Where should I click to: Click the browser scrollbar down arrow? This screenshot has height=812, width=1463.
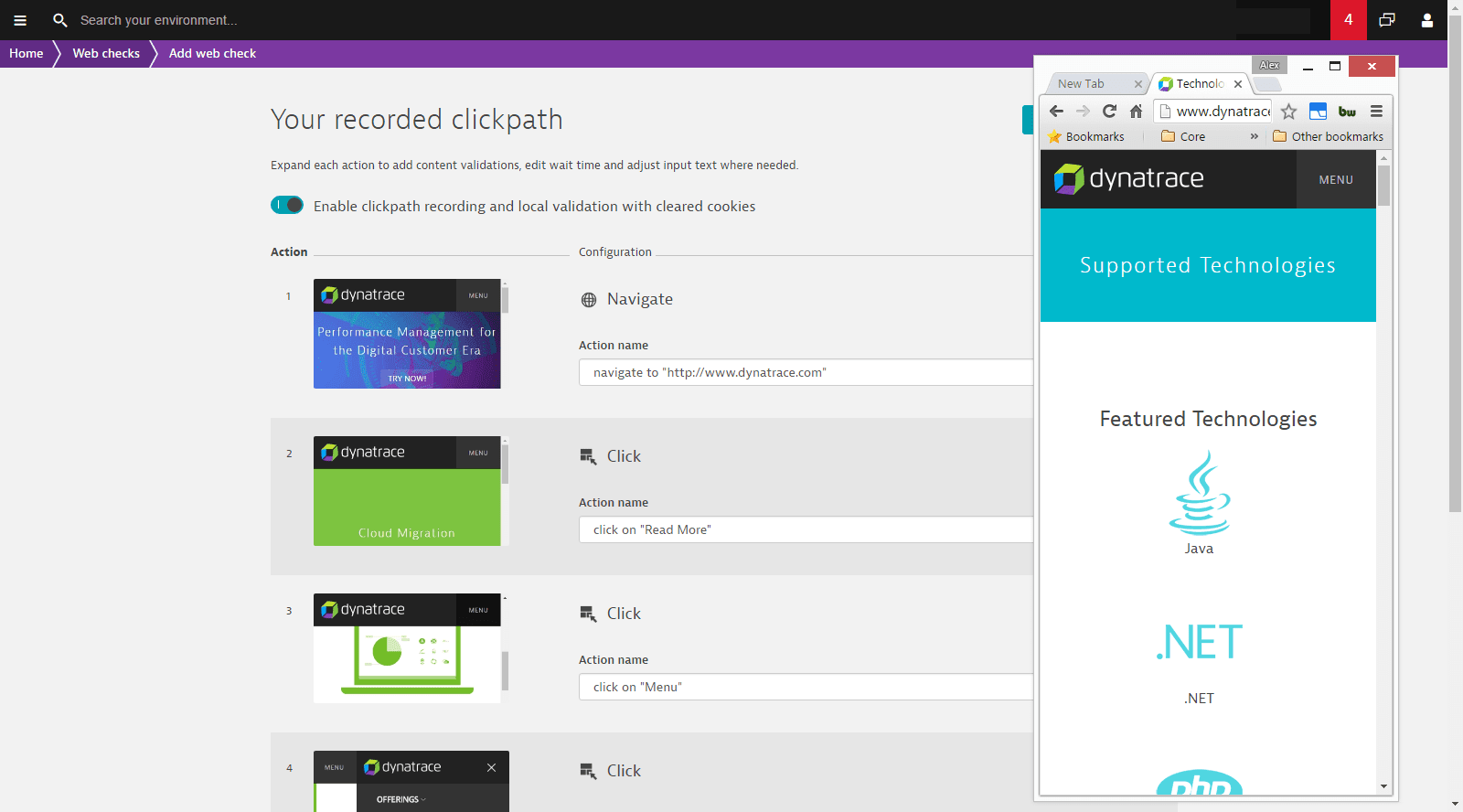[1383, 786]
